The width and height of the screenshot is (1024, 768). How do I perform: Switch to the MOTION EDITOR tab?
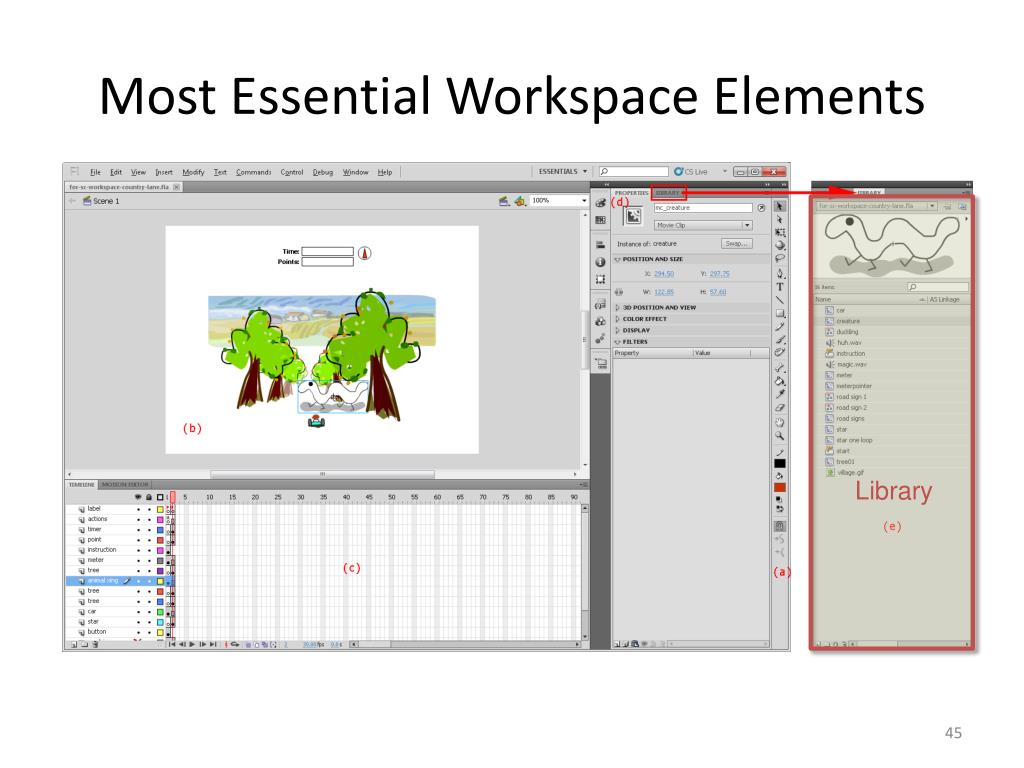125,485
